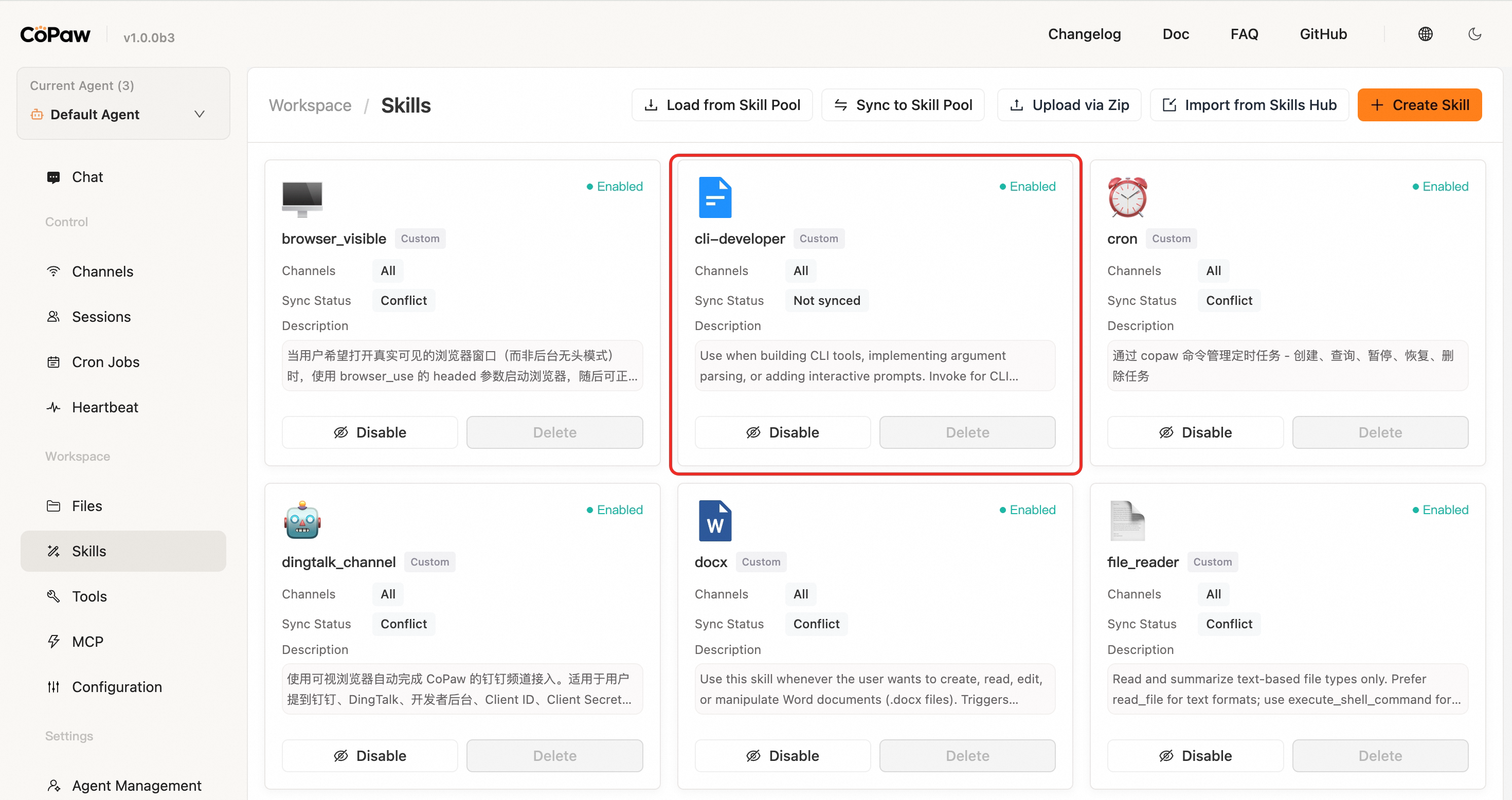Open Channels All selector for docx
Image resolution: width=1512 pixels, height=800 pixels.
801,594
